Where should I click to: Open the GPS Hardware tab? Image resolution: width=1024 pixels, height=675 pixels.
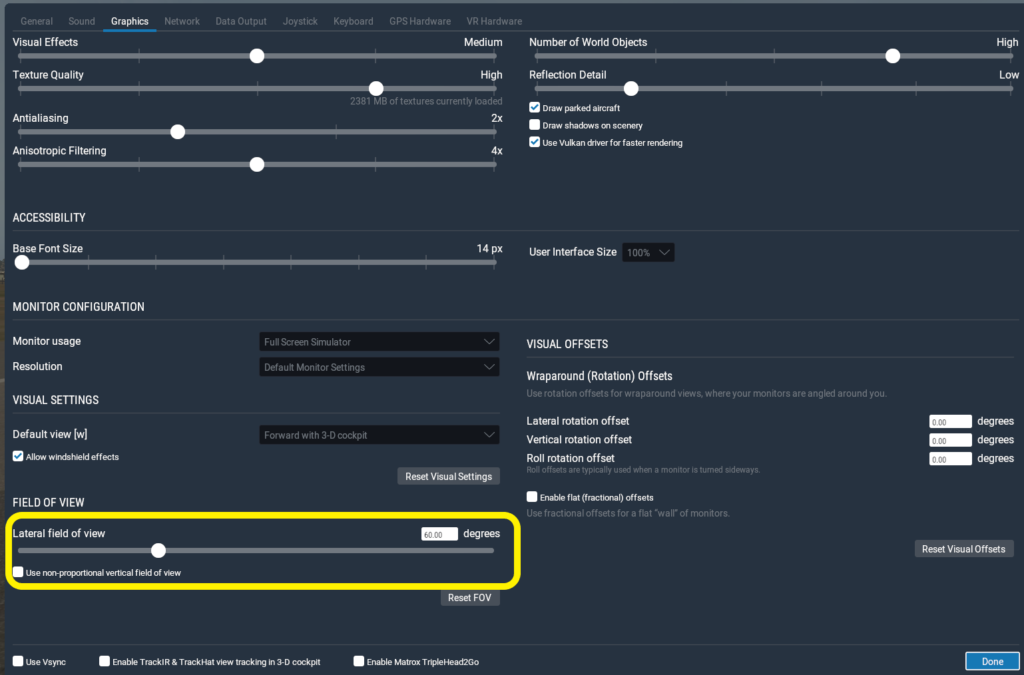coord(420,21)
